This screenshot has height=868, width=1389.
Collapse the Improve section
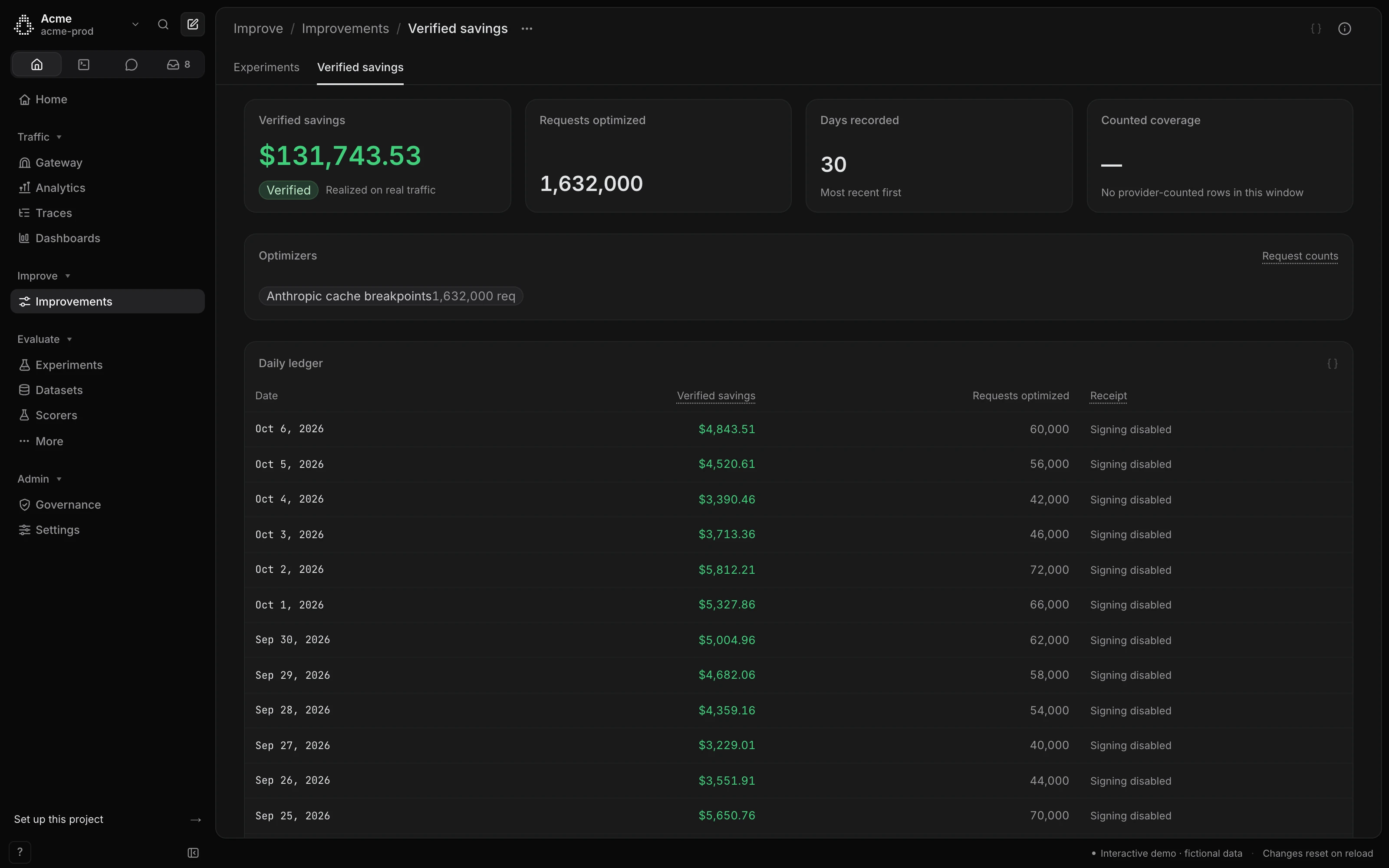tap(43, 276)
